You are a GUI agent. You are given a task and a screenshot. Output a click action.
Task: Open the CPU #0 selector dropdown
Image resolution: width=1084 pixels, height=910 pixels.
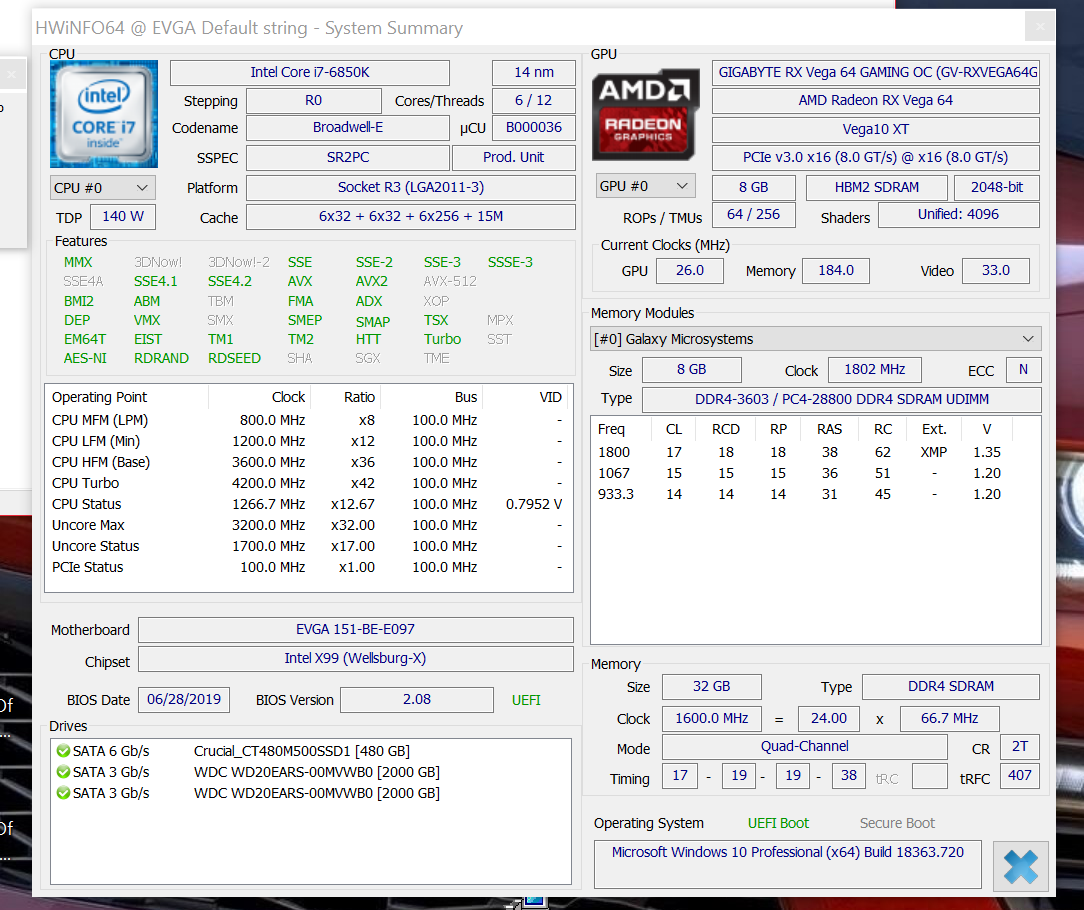[x=102, y=188]
